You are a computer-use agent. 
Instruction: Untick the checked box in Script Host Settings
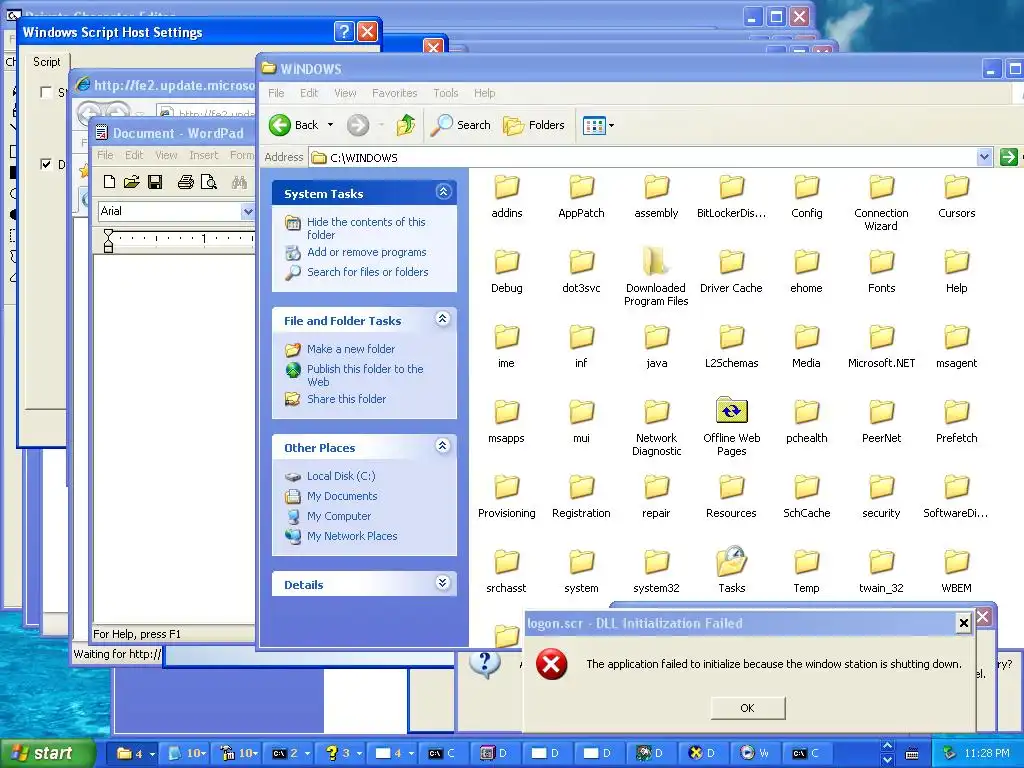(46, 164)
